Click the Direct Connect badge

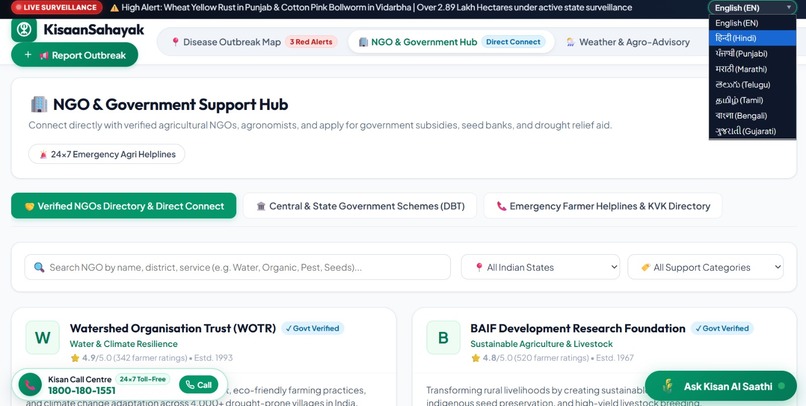[x=513, y=42]
